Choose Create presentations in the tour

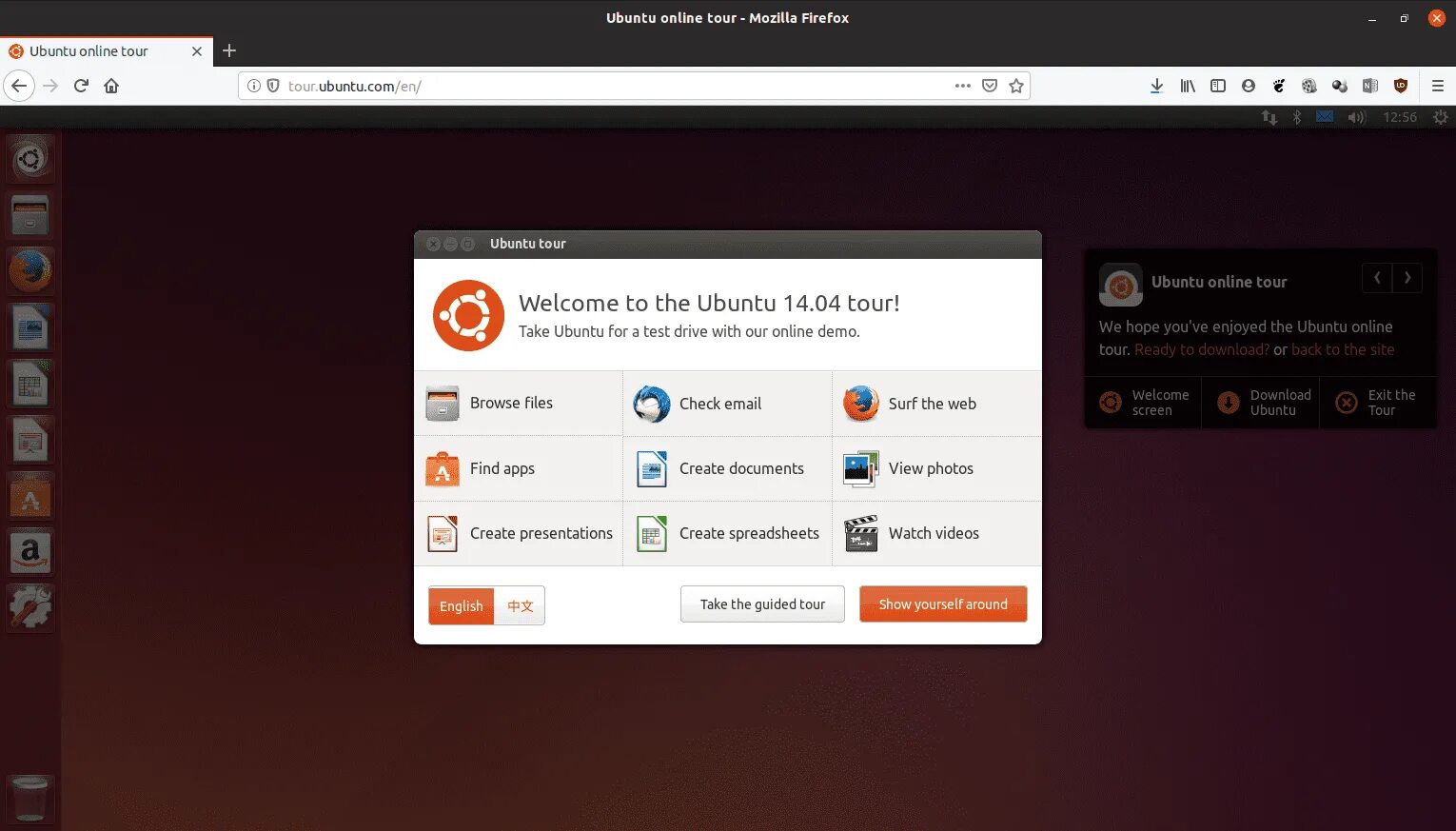point(519,533)
